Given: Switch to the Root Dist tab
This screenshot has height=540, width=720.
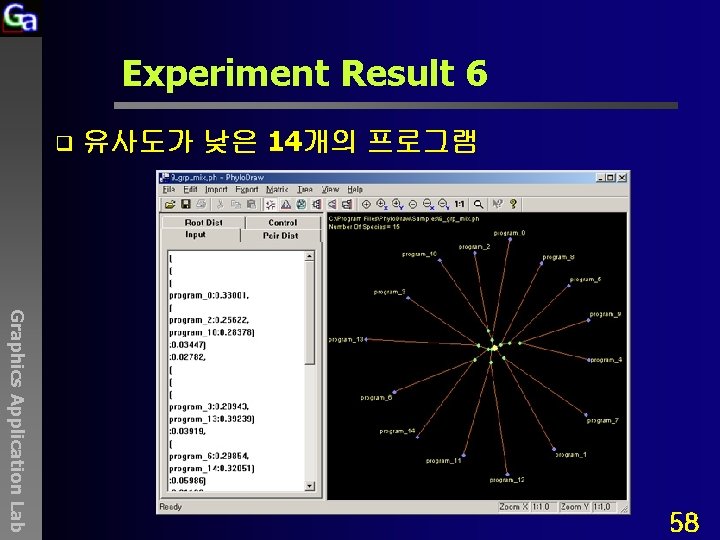Looking at the screenshot, I should coord(203,222).
